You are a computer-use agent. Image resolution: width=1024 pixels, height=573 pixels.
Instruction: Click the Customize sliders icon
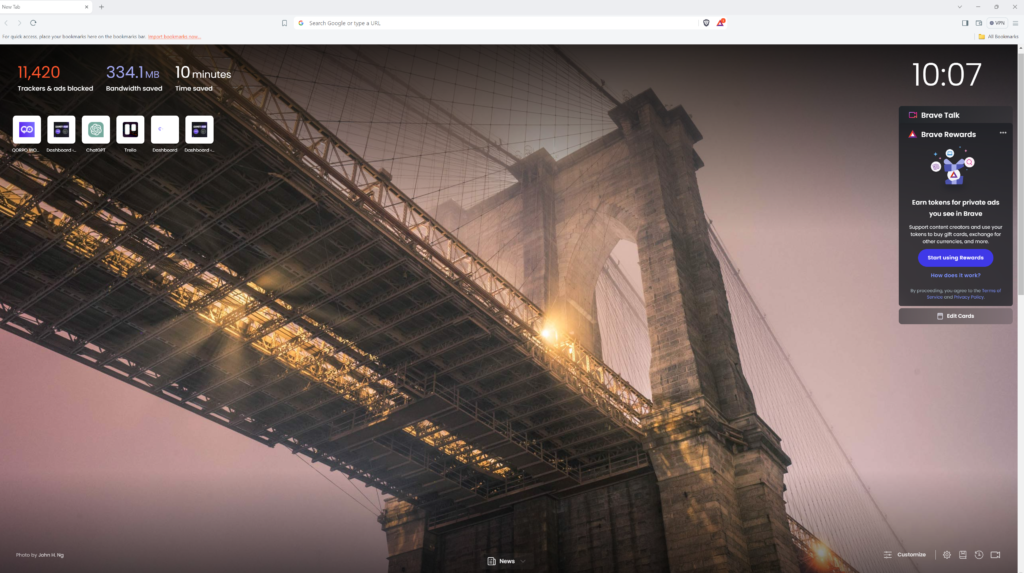[x=888, y=555]
